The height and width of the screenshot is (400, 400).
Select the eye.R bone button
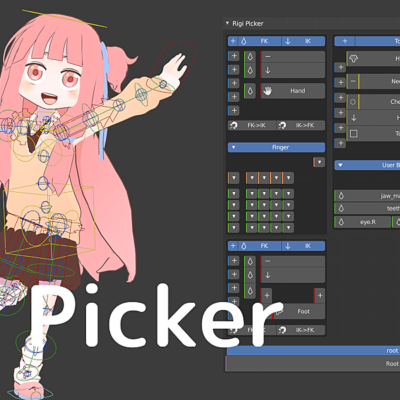363,222
